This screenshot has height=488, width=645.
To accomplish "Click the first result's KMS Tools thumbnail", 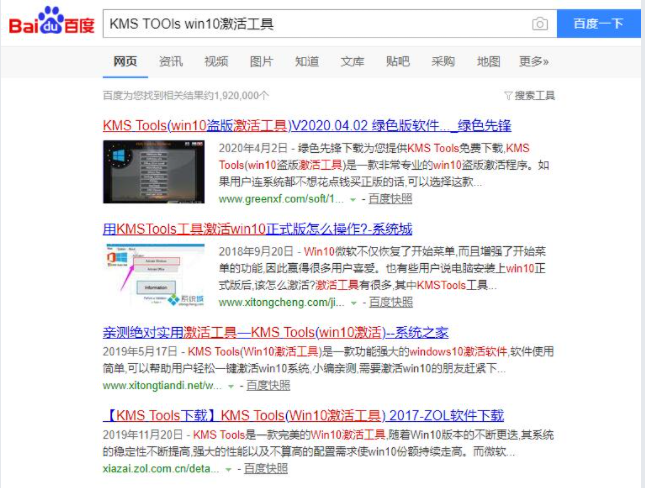I will coord(153,171).
